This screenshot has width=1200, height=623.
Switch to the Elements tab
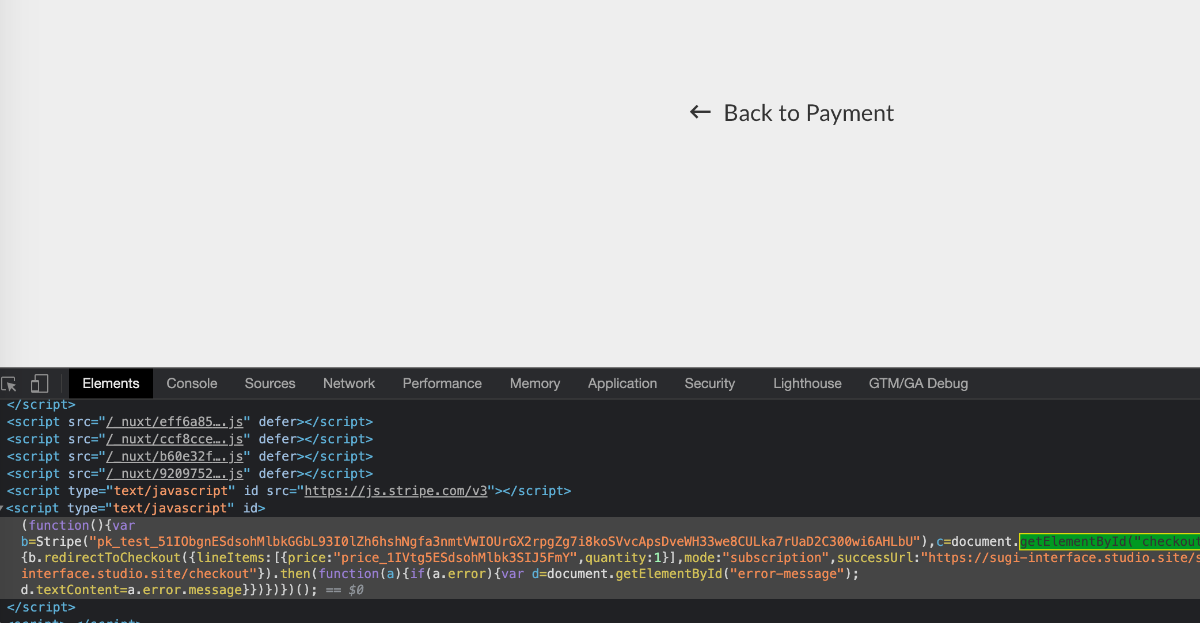tap(111, 383)
